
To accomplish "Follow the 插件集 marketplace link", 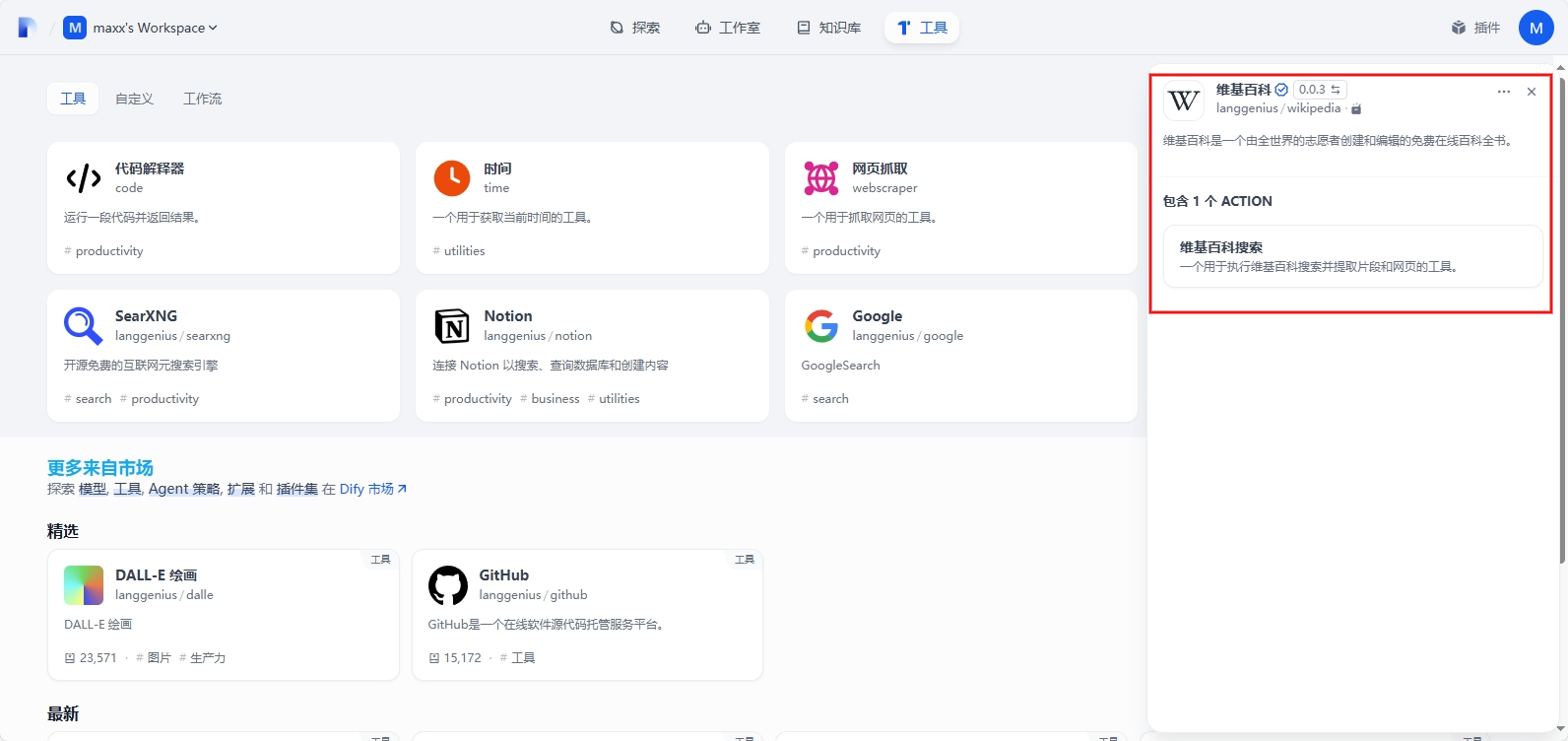I will coord(296,489).
